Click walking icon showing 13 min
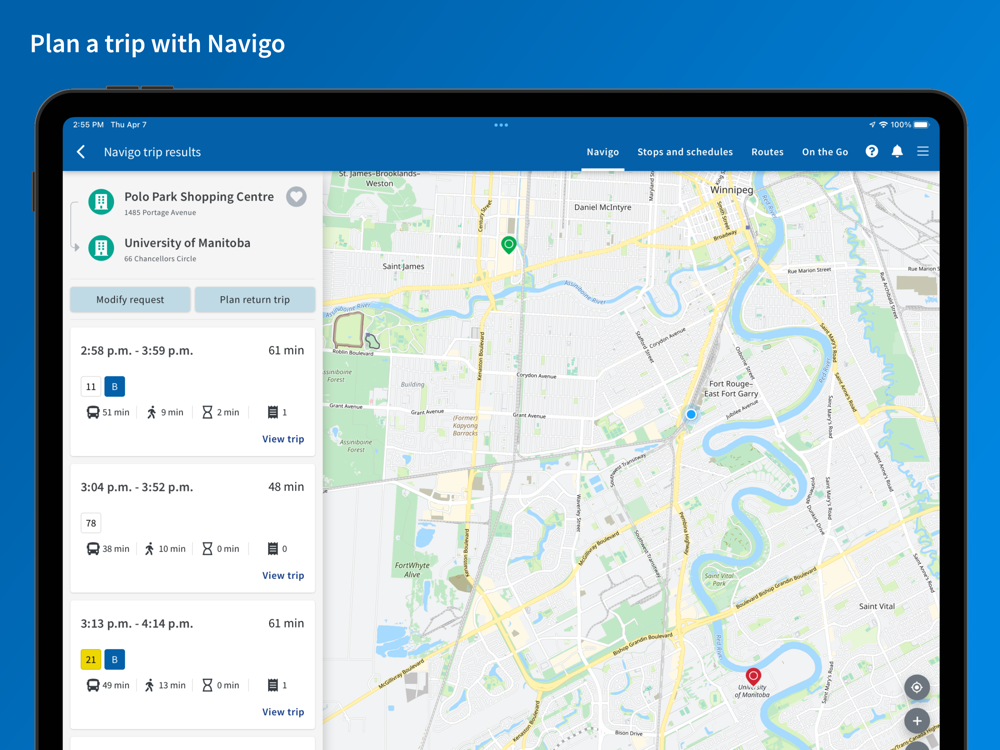The height and width of the screenshot is (750, 1000). [x=149, y=686]
